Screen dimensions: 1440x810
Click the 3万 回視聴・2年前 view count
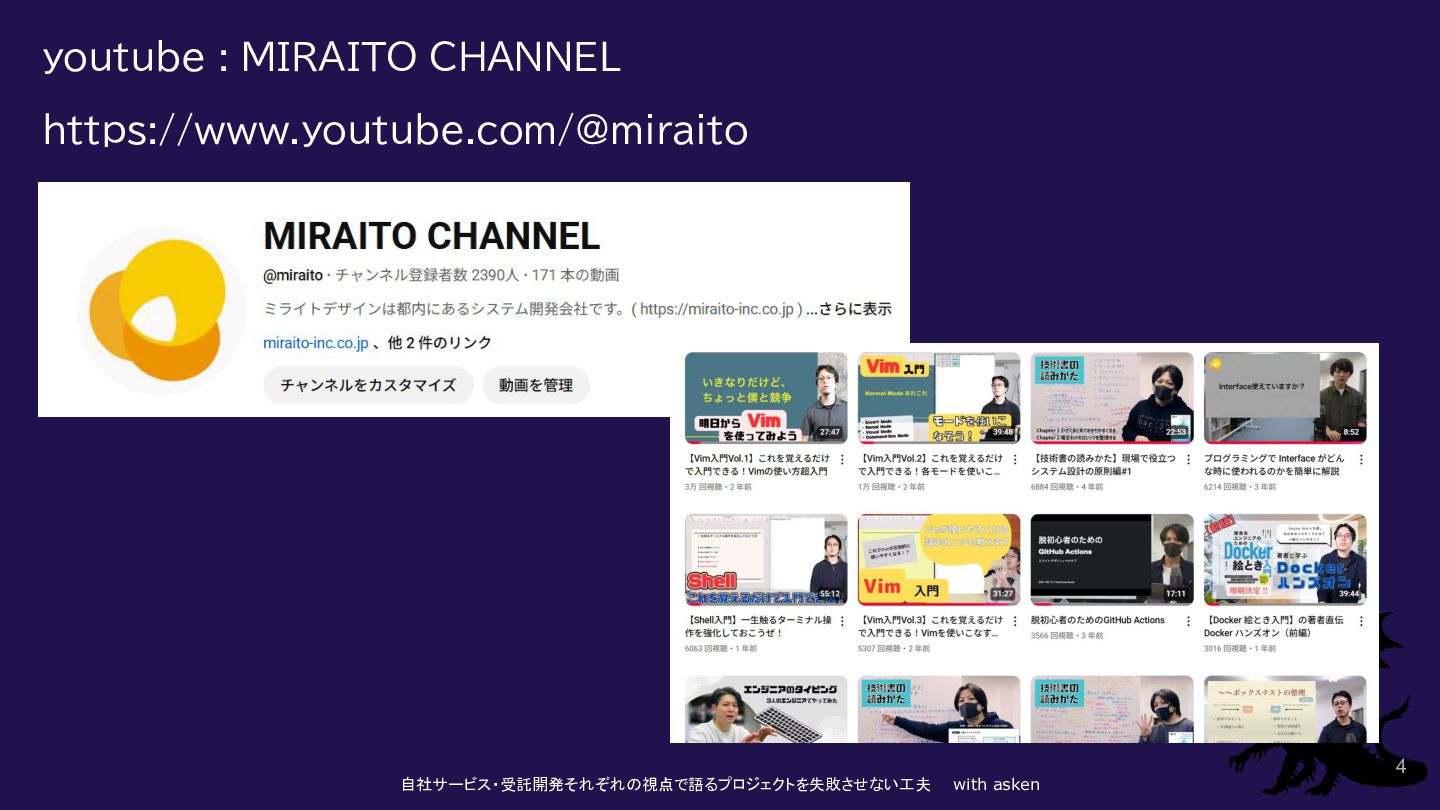coord(718,487)
